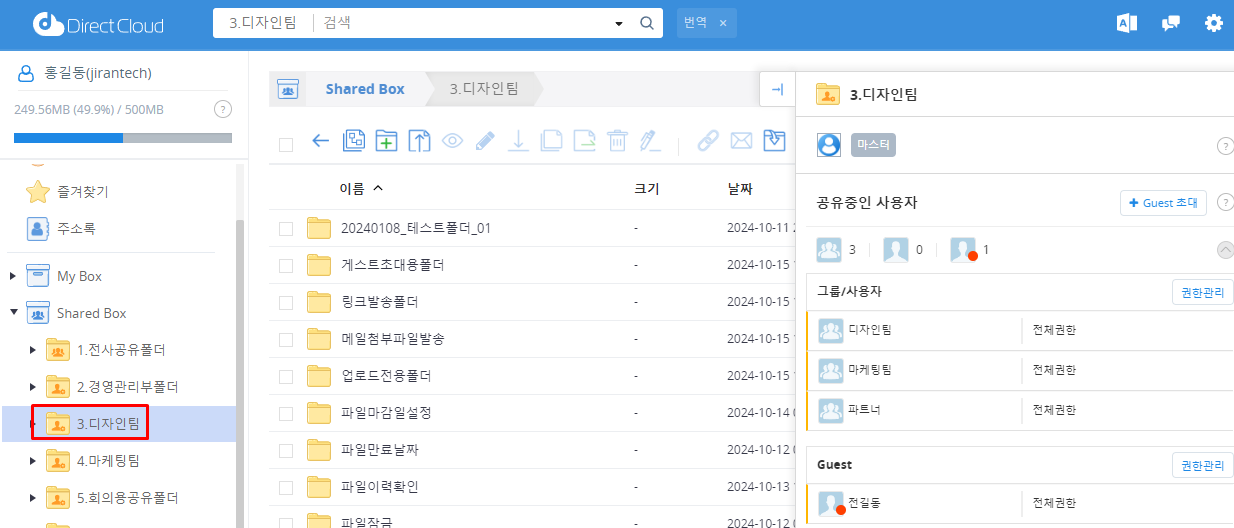
Task: Open settings with the gear icon
Action: tap(1213, 23)
